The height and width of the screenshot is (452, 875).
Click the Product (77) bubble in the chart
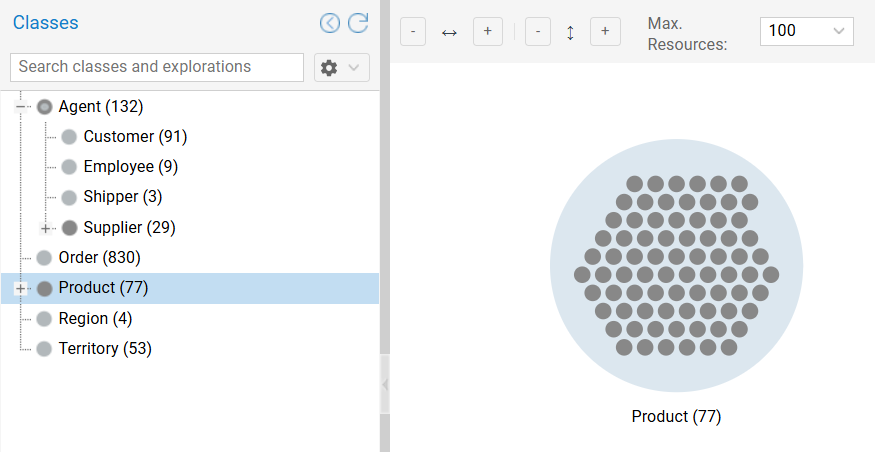point(676,266)
